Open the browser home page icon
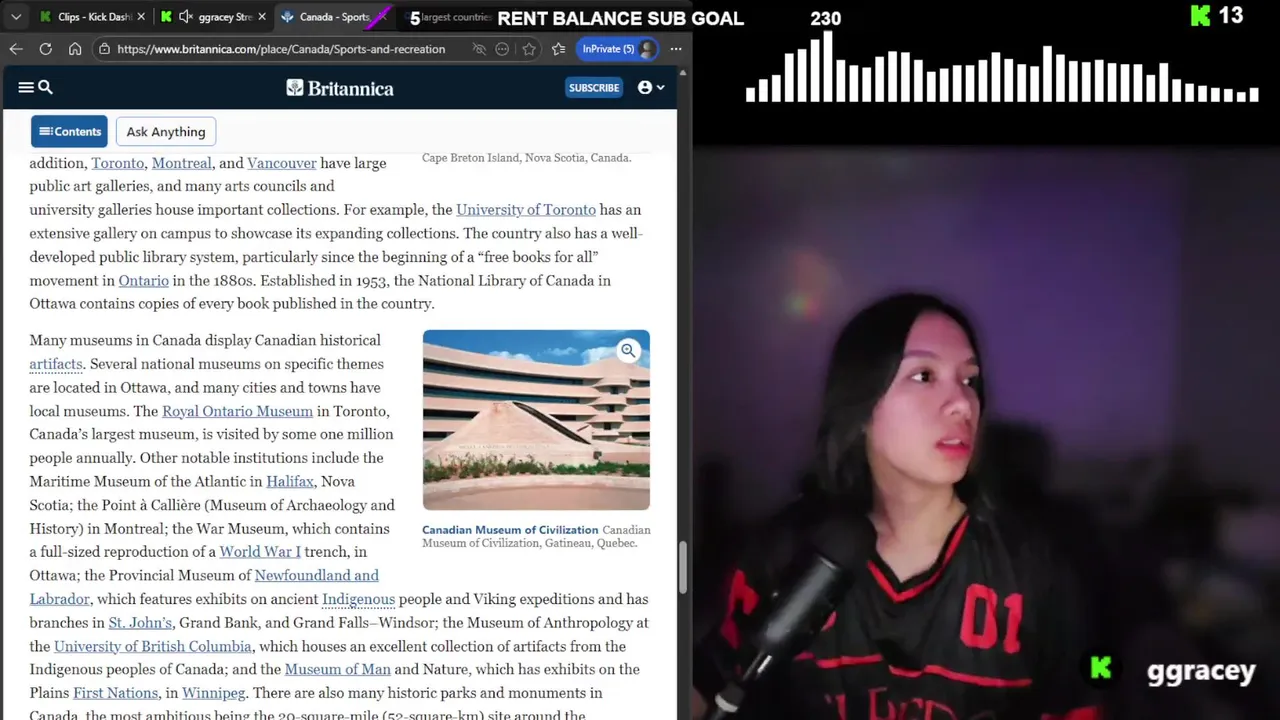This screenshot has width=1280, height=720. click(x=75, y=48)
